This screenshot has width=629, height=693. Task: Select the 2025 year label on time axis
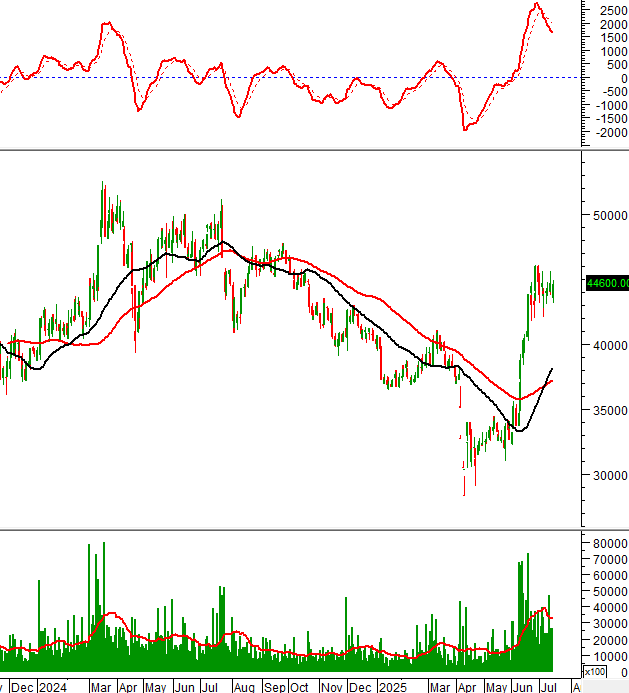(392, 687)
